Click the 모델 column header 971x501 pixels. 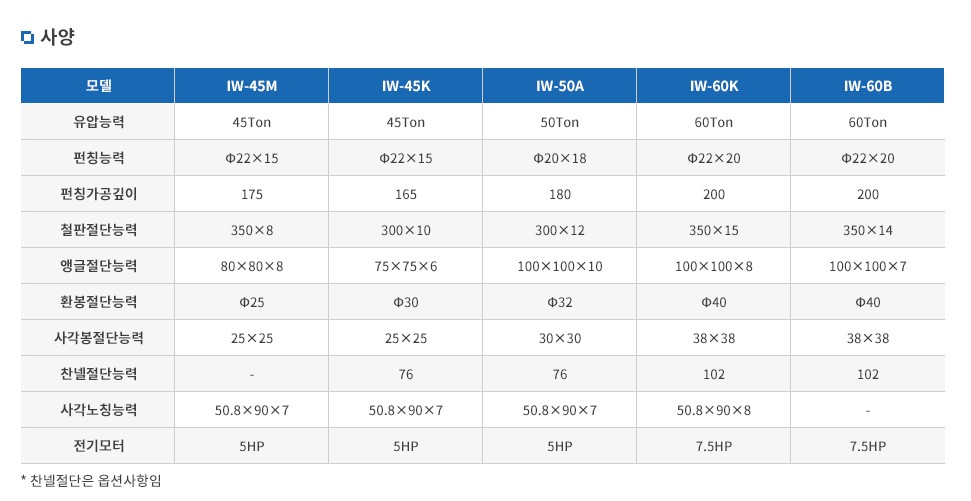(x=98, y=86)
